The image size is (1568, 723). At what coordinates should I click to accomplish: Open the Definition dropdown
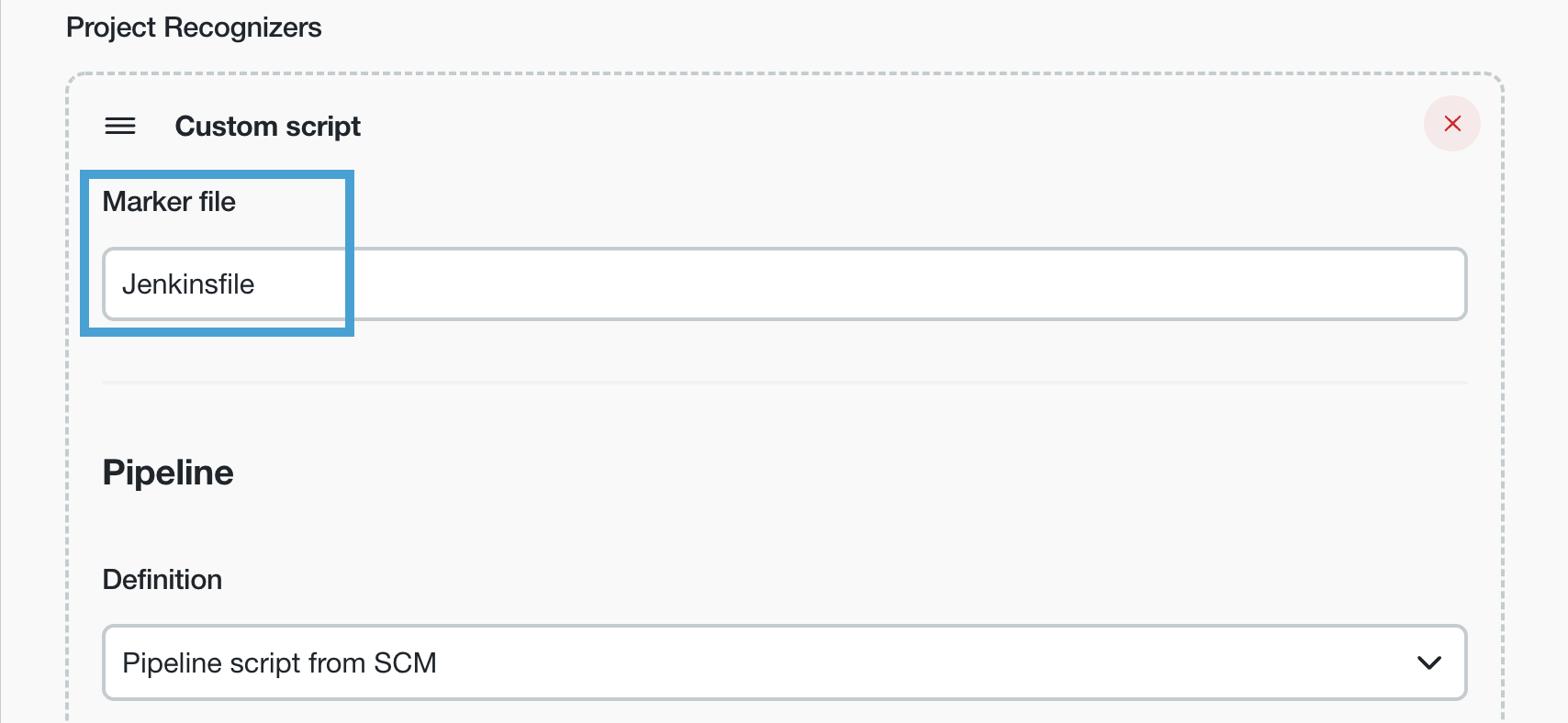coord(783,662)
